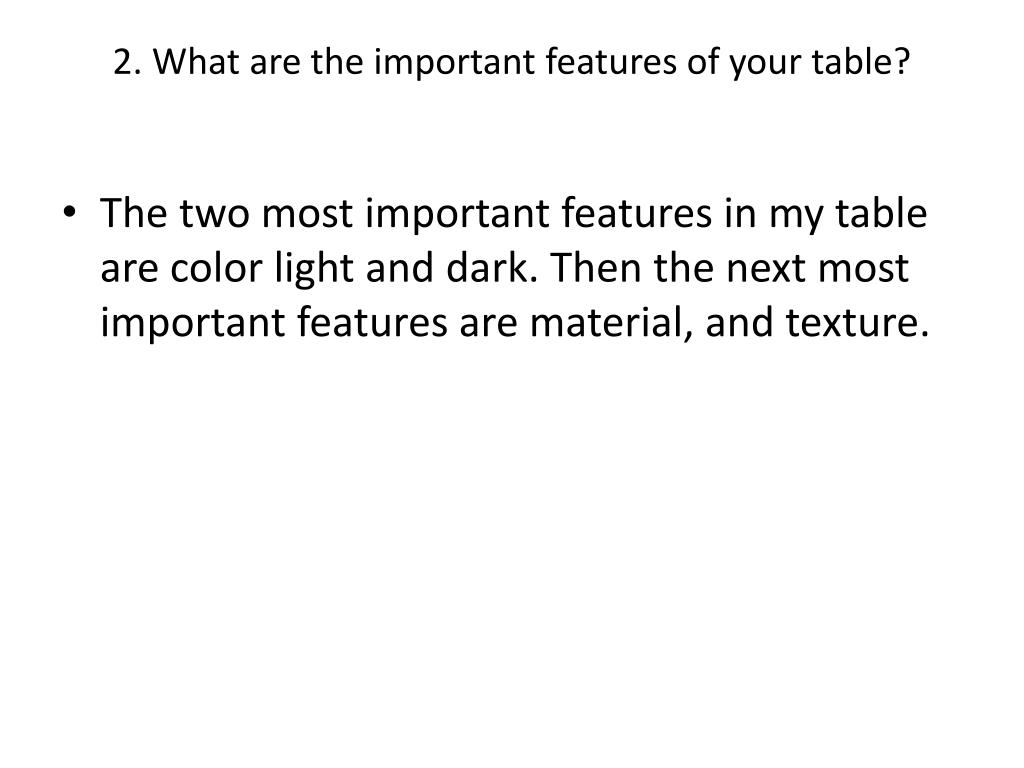Click the word 'Then' in the second line
The image size is (1024, 768).
pos(596,268)
